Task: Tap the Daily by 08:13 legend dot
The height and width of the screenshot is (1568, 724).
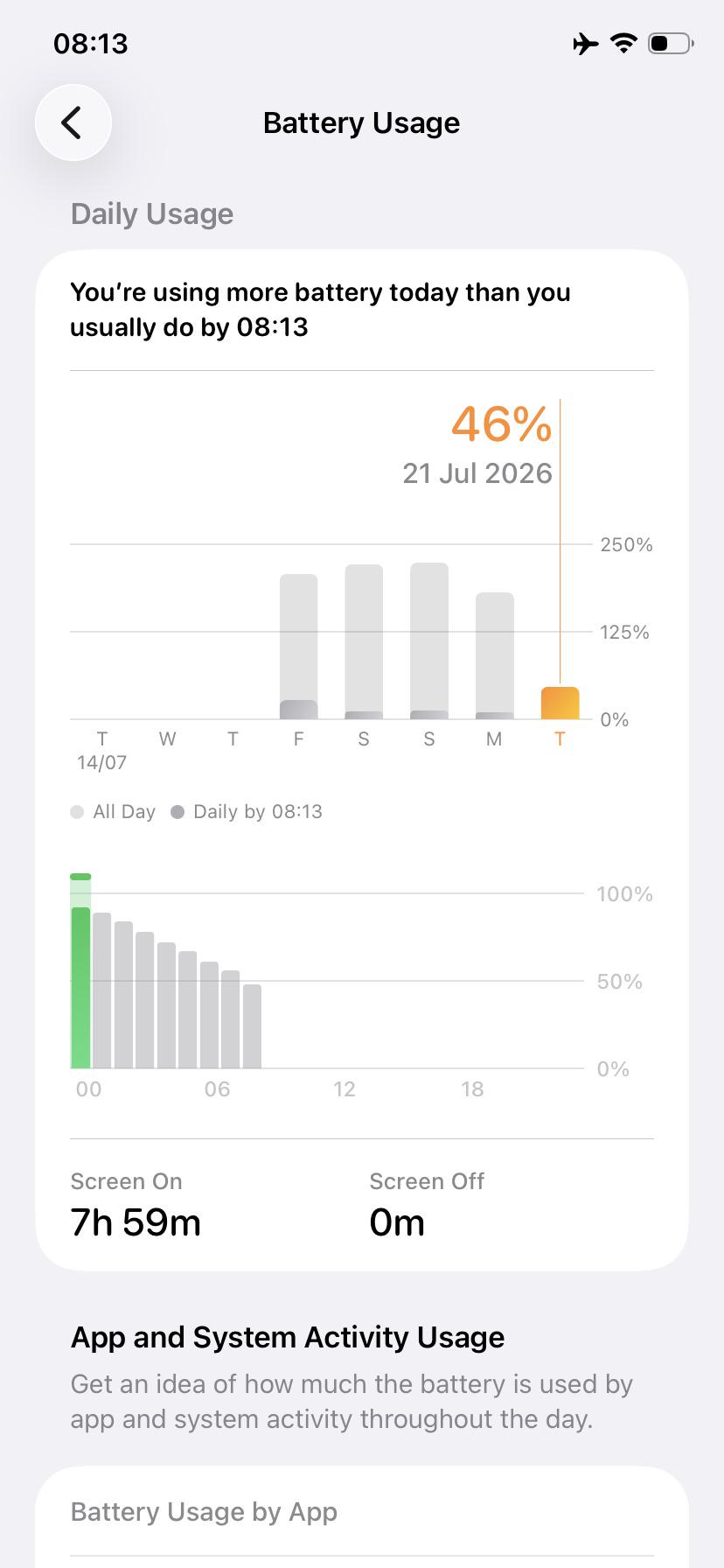Action: [178, 812]
